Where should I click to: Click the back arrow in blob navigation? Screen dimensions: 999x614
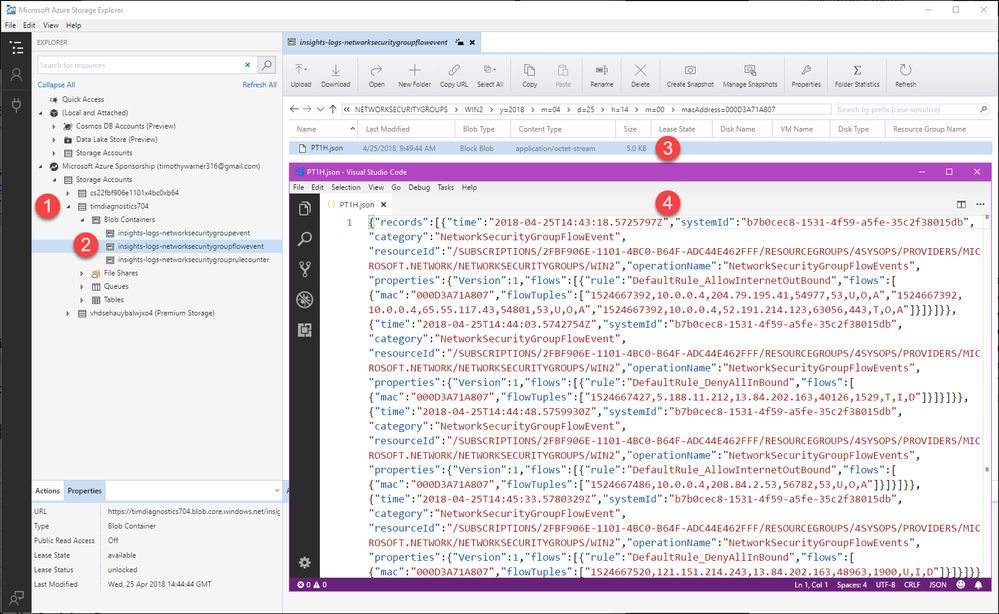click(294, 109)
